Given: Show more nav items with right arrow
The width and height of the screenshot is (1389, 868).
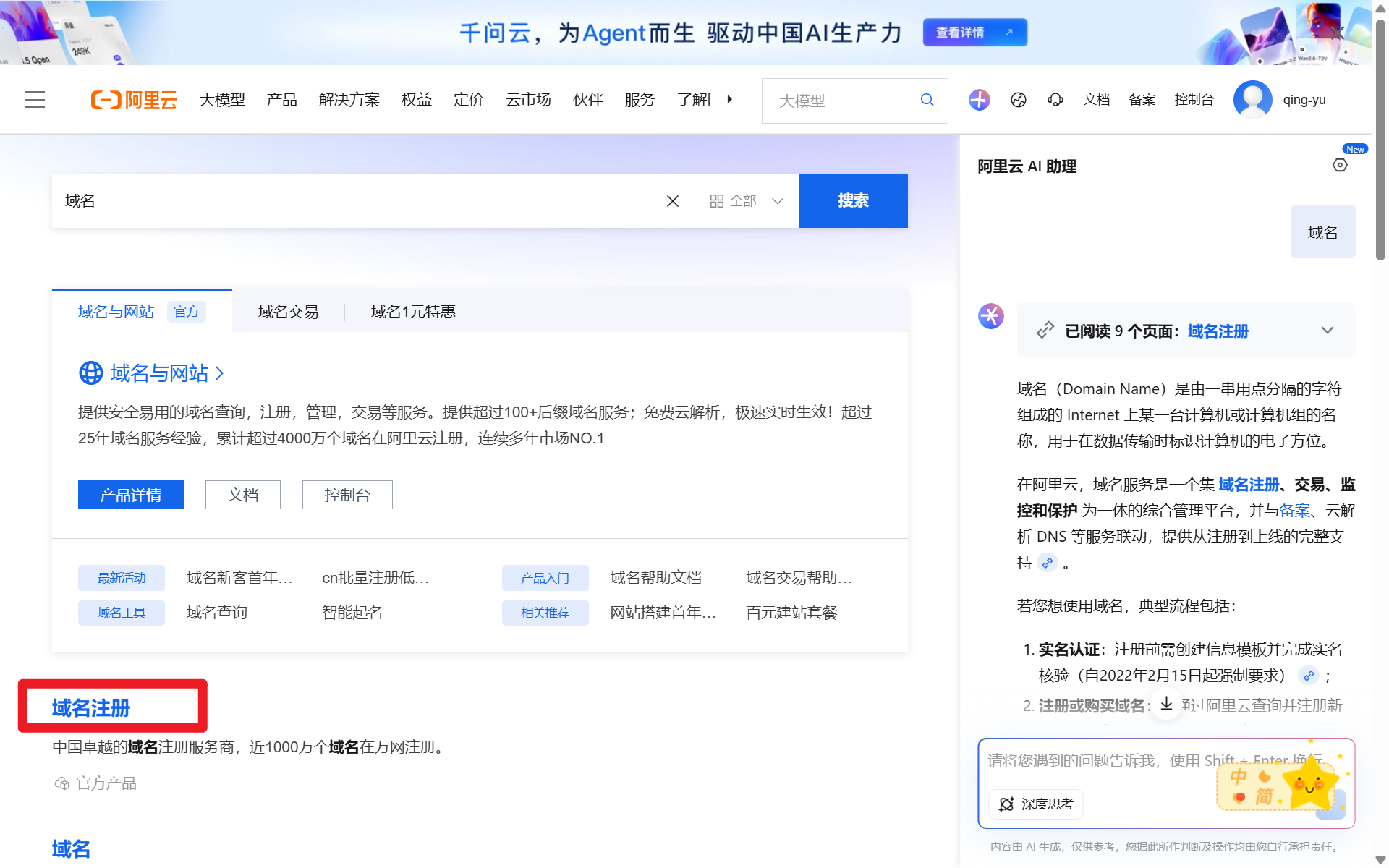Looking at the screenshot, I should [730, 99].
